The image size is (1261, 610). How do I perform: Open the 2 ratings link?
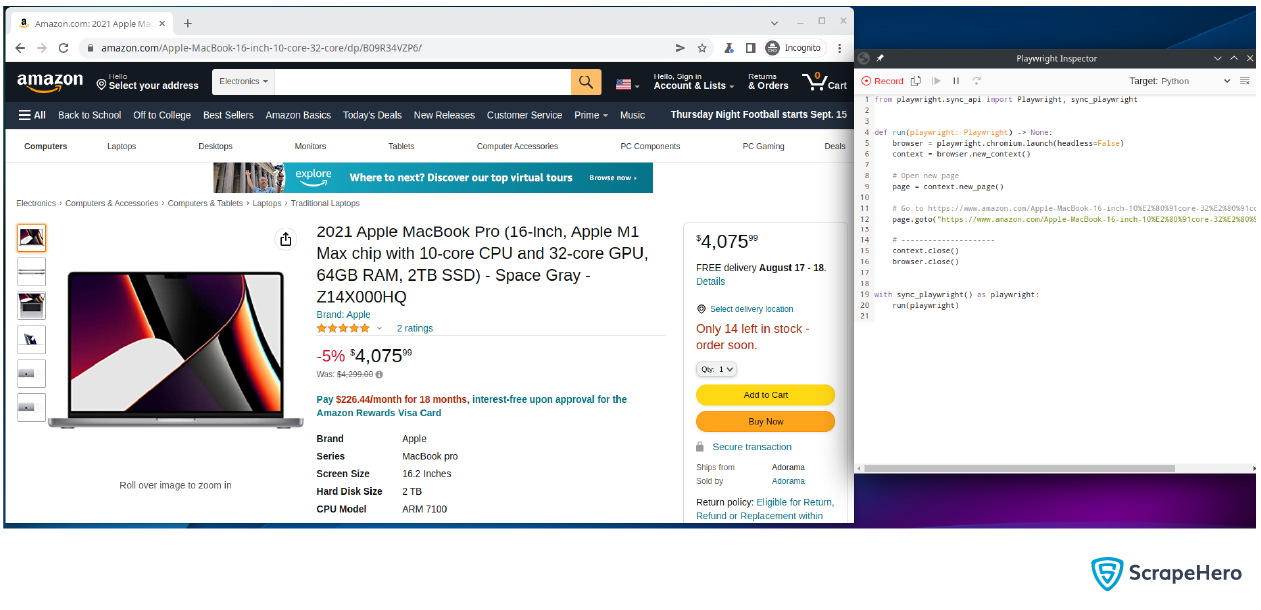point(415,328)
